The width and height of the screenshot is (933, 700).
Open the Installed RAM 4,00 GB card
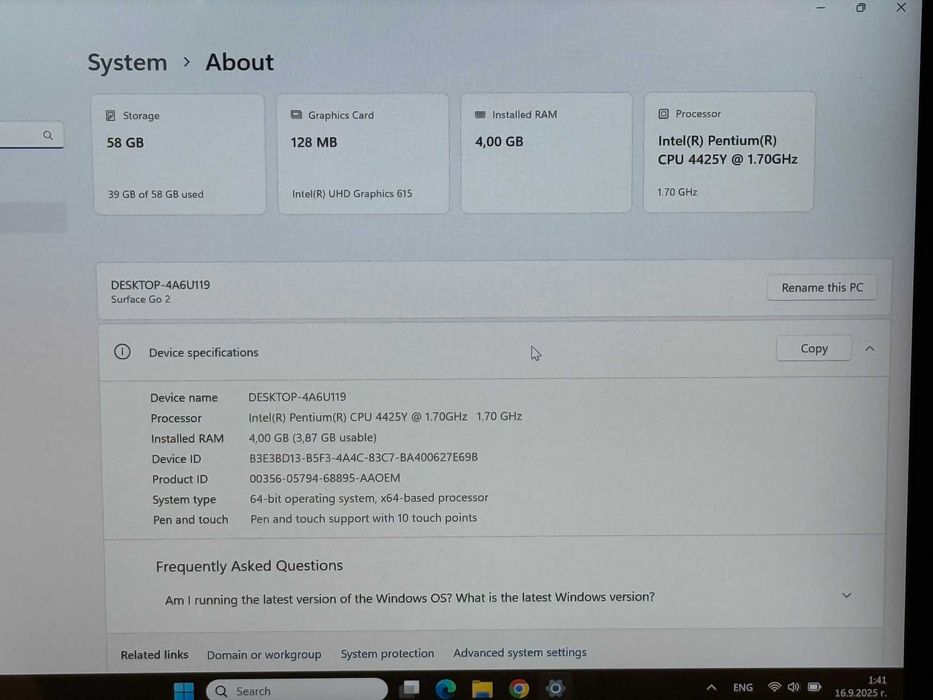coord(546,153)
